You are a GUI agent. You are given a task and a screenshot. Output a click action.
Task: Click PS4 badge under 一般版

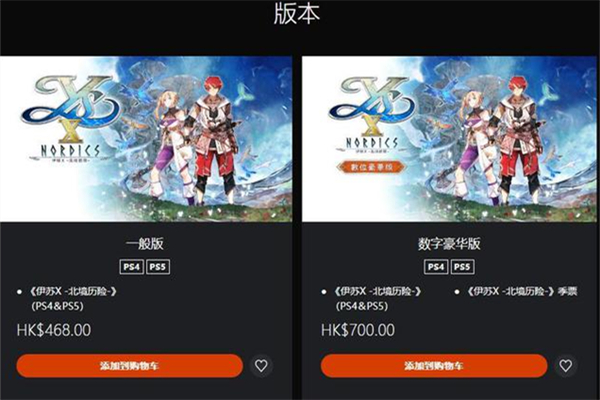pyautogui.click(x=132, y=267)
